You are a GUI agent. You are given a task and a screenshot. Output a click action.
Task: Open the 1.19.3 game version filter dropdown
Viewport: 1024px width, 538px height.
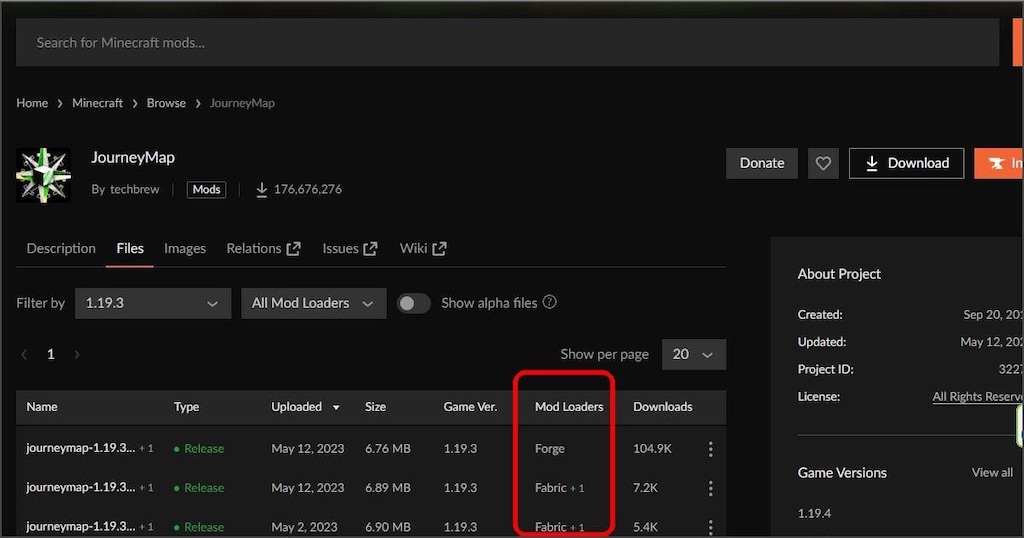pos(153,304)
